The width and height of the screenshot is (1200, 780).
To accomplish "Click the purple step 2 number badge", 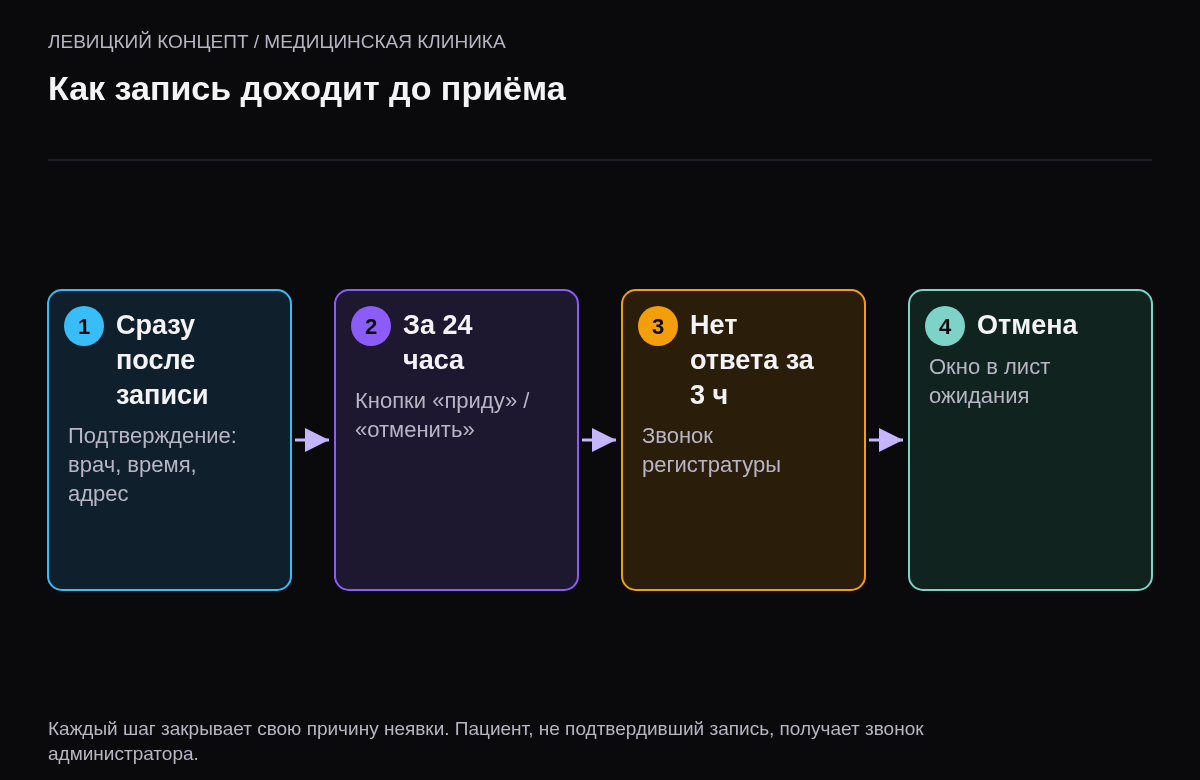I will pyautogui.click(x=371, y=326).
